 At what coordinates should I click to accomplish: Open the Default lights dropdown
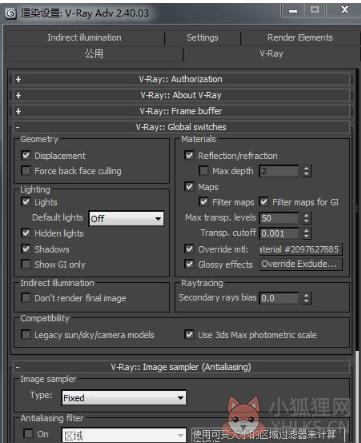pos(126,218)
